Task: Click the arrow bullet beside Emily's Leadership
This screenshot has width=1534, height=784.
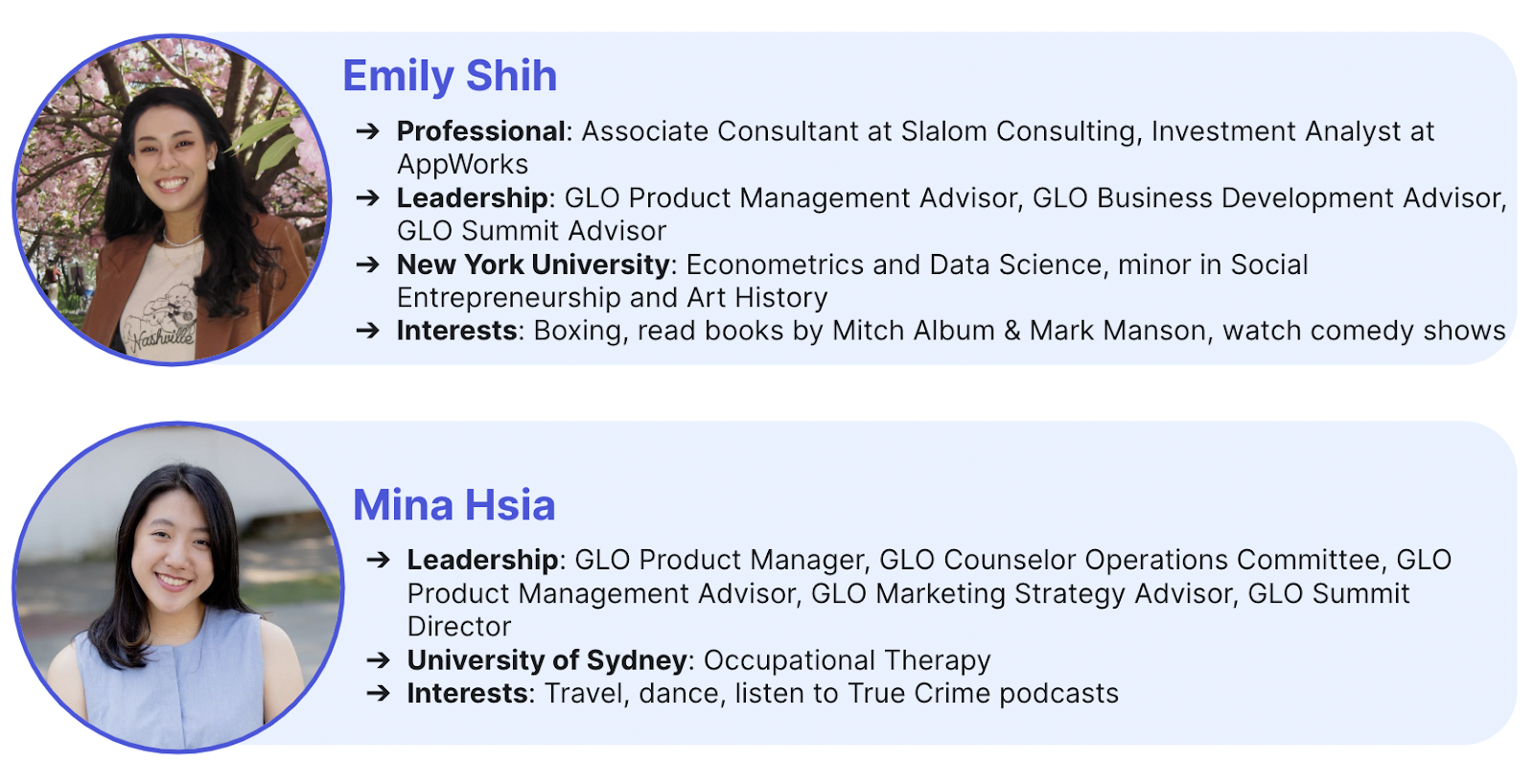Action: click(368, 198)
